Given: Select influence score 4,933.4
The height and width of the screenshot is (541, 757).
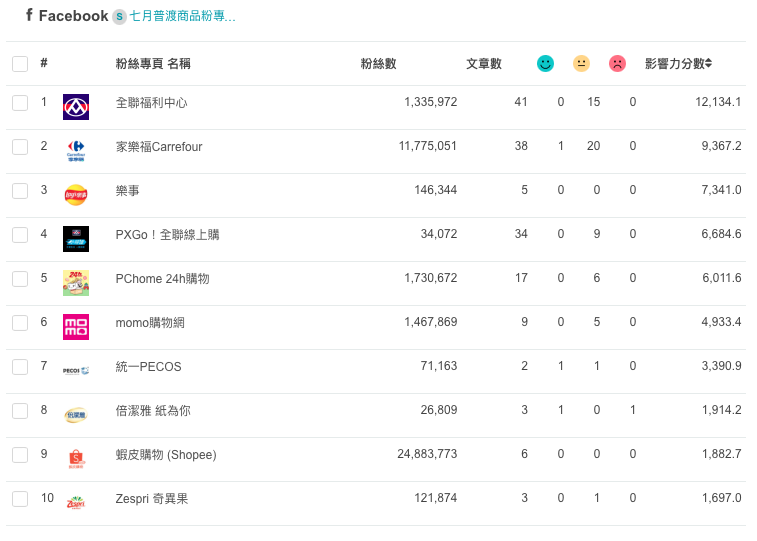Looking at the screenshot, I should pyautogui.click(x=721, y=321).
